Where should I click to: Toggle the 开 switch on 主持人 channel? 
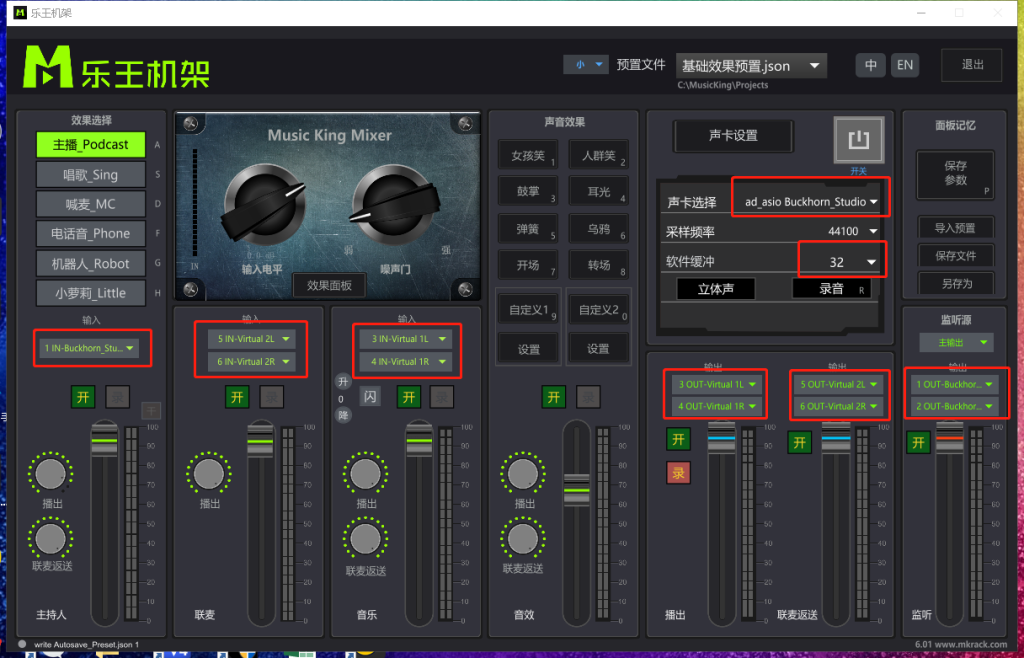point(83,396)
